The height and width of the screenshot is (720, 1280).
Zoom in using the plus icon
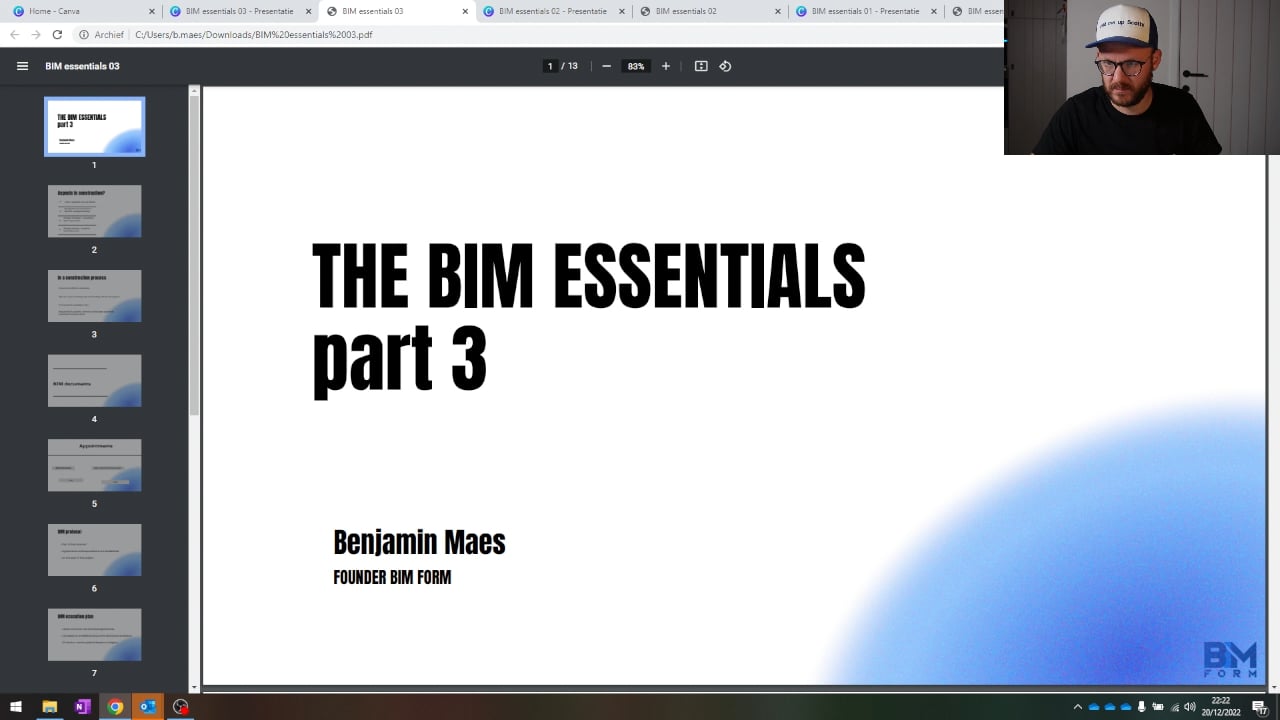click(x=665, y=66)
